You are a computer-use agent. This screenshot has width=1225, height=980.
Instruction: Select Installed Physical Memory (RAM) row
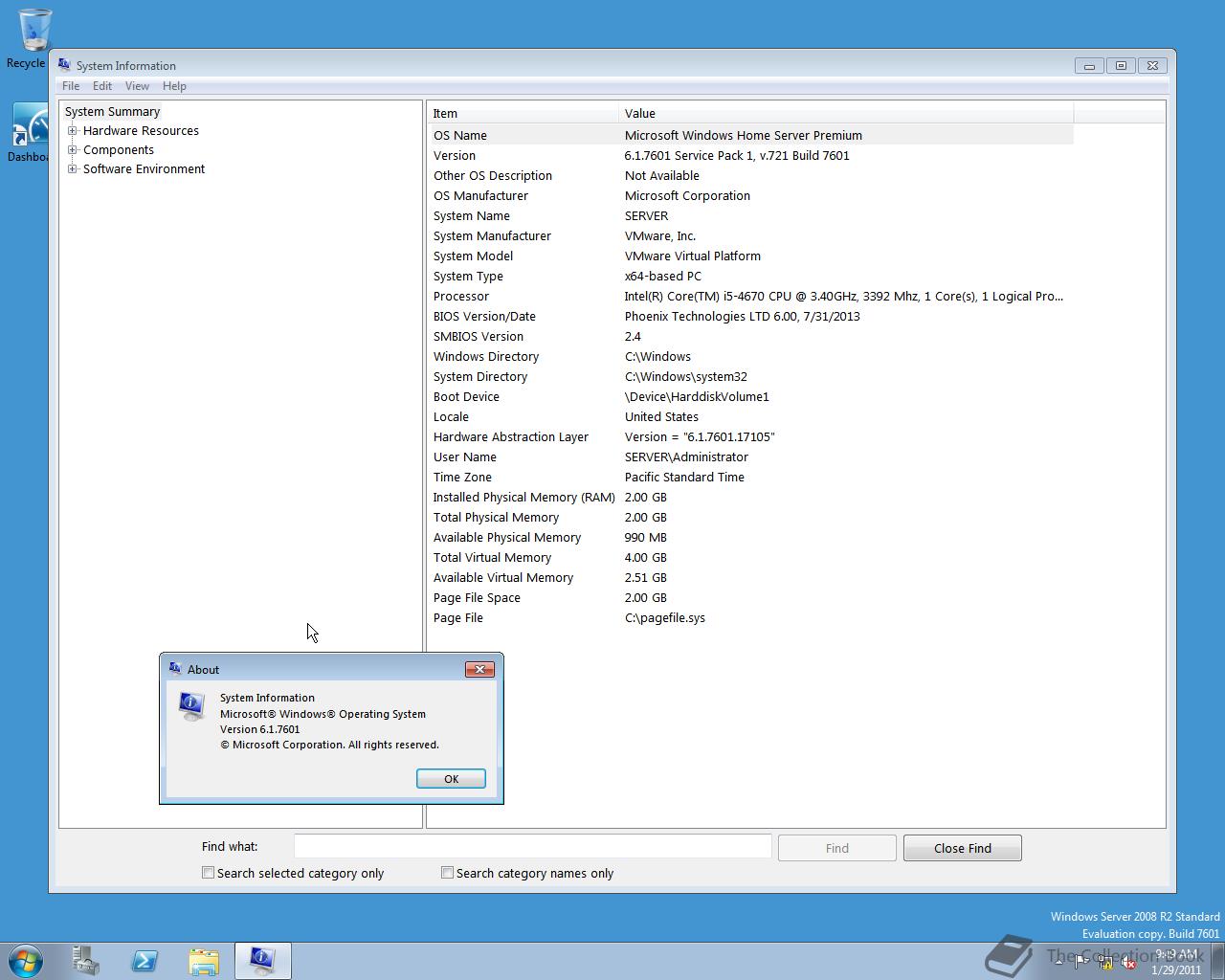point(750,497)
